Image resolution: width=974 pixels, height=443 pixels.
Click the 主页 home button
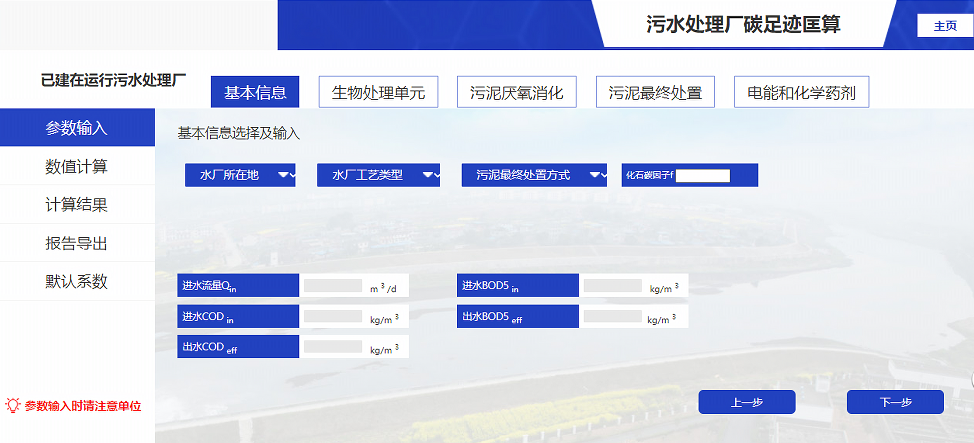pyautogui.click(x=945, y=26)
